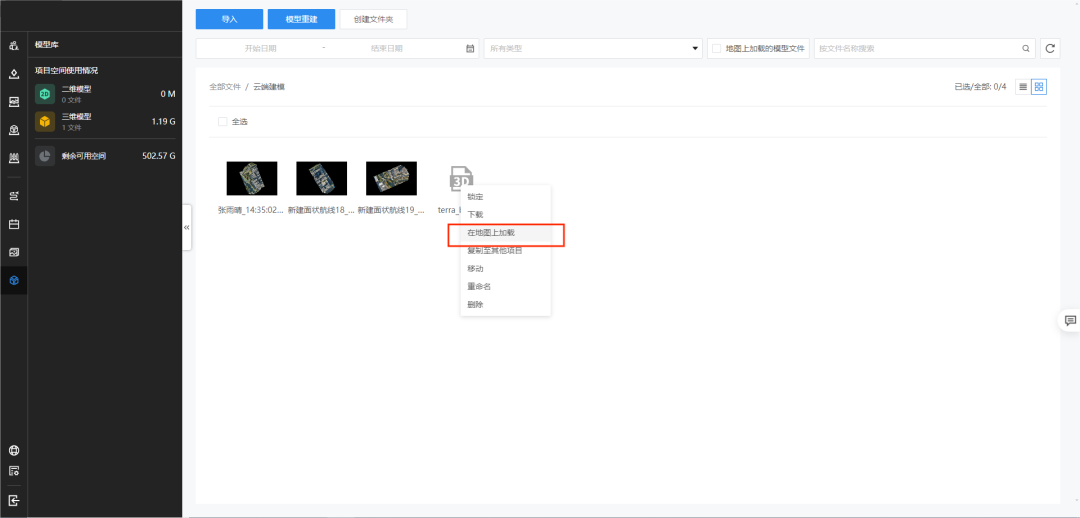
Task: Select the blue cube model library icon
Action: 14,280
